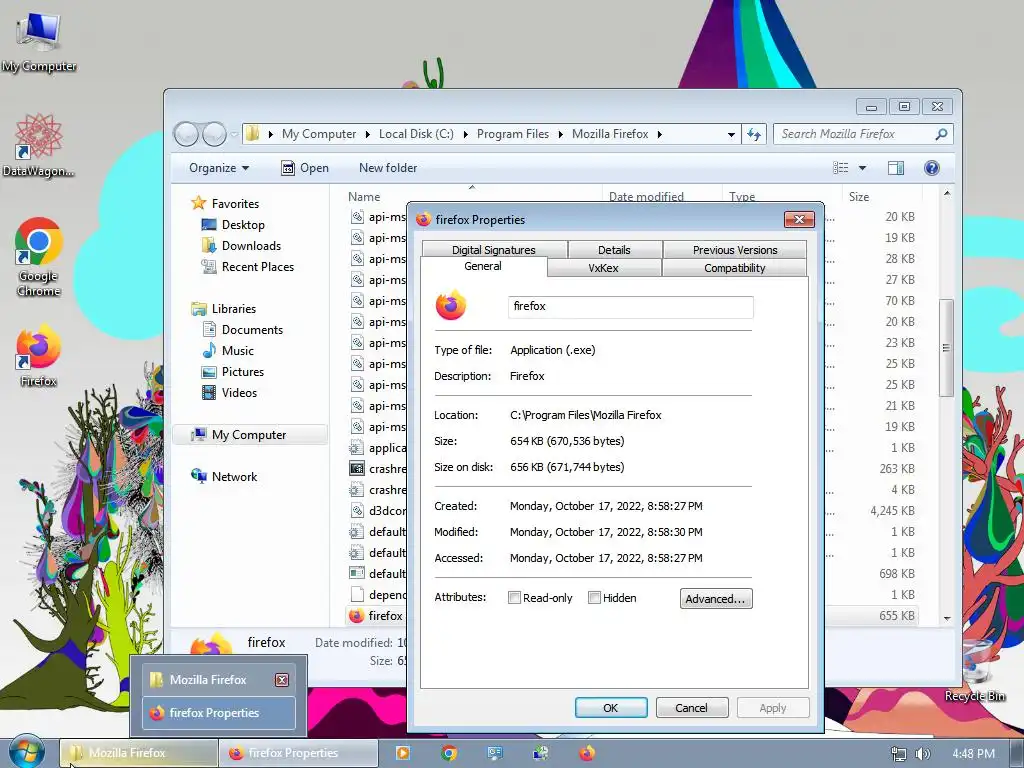The height and width of the screenshot is (768, 1024).
Task: Click volume speaker tray icon
Action: (x=922, y=754)
